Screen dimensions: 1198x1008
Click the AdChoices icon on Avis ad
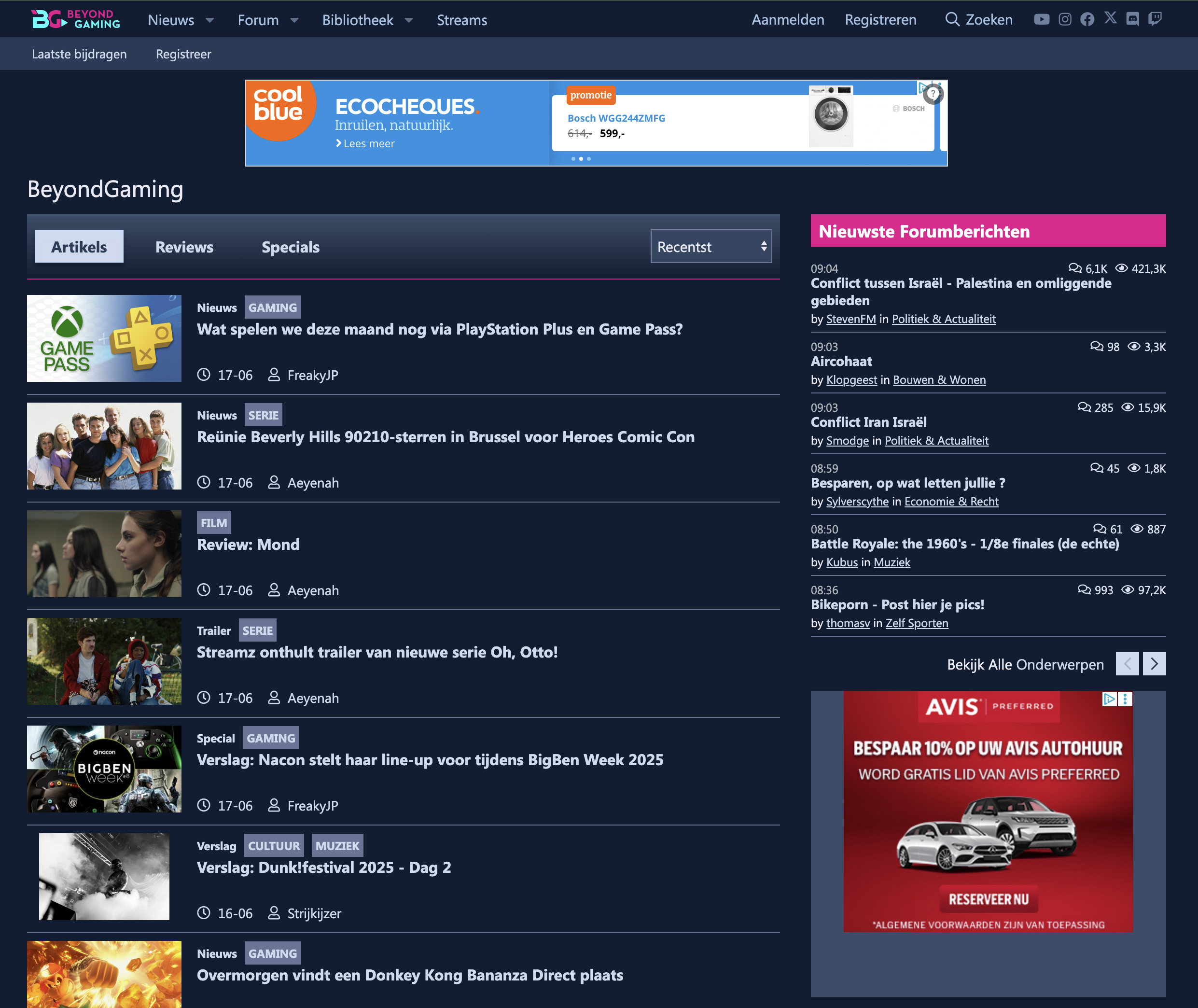point(1109,699)
